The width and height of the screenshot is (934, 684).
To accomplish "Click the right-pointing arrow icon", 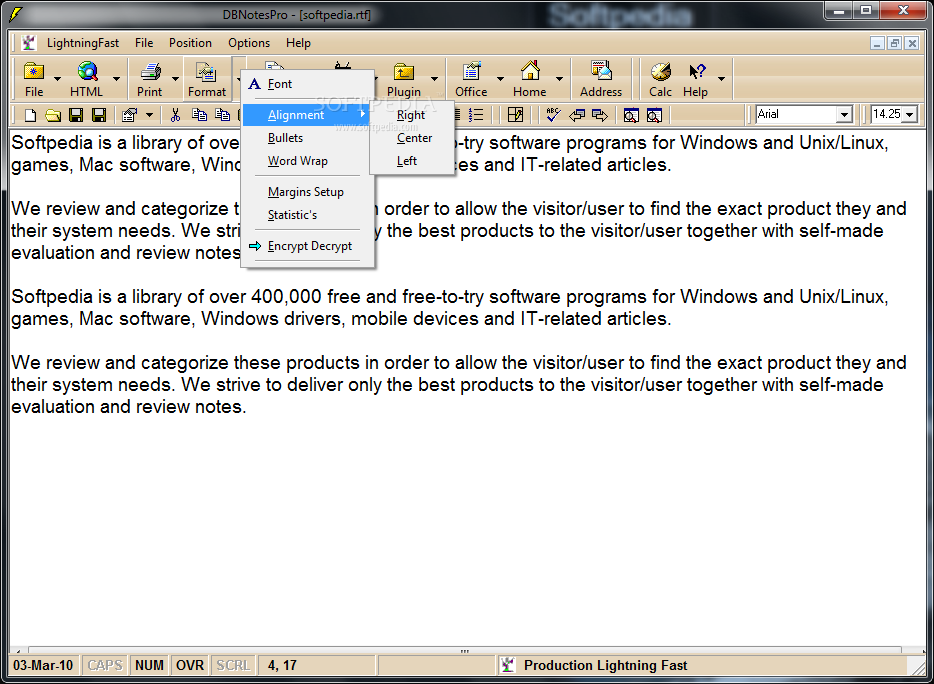I will (x=600, y=114).
